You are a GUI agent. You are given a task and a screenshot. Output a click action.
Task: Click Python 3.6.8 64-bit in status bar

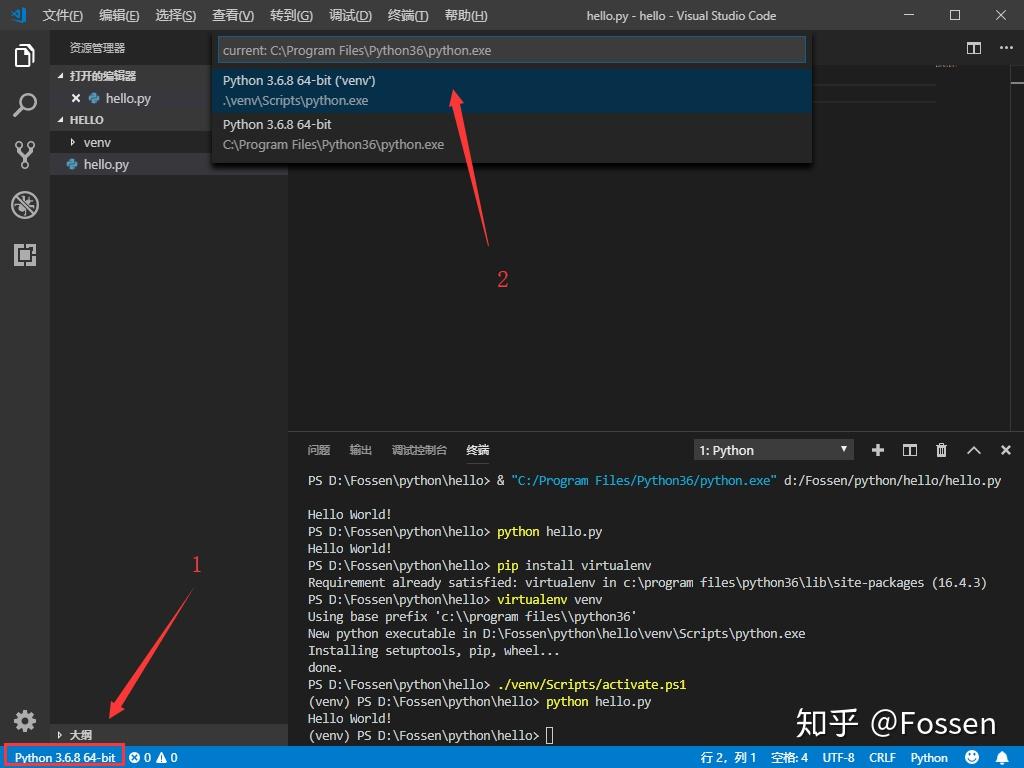click(63, 757)
